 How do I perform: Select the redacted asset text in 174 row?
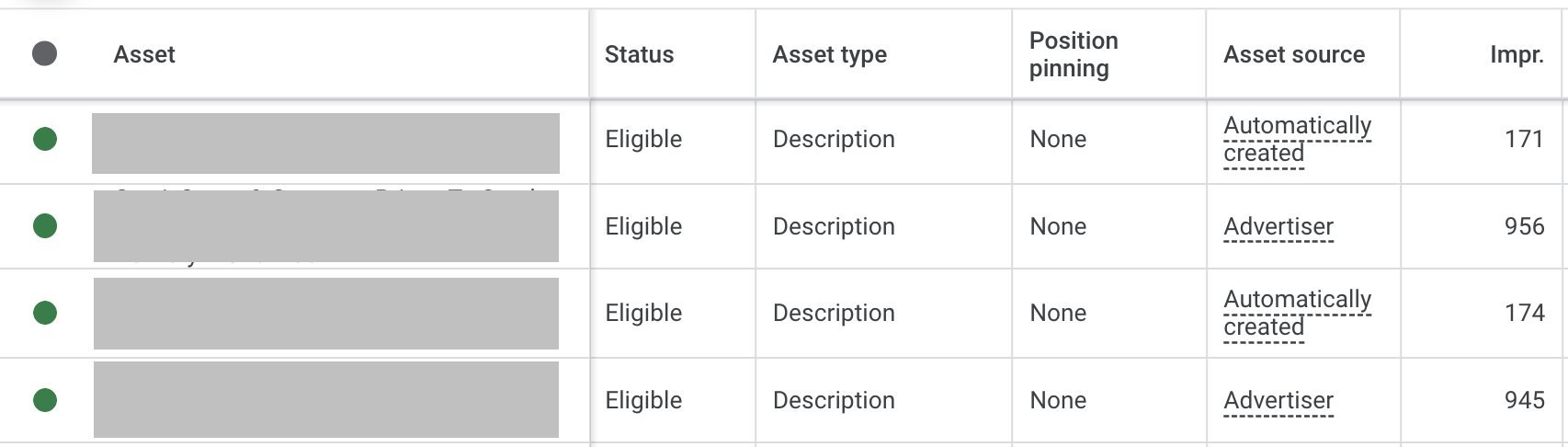(326, 313)
